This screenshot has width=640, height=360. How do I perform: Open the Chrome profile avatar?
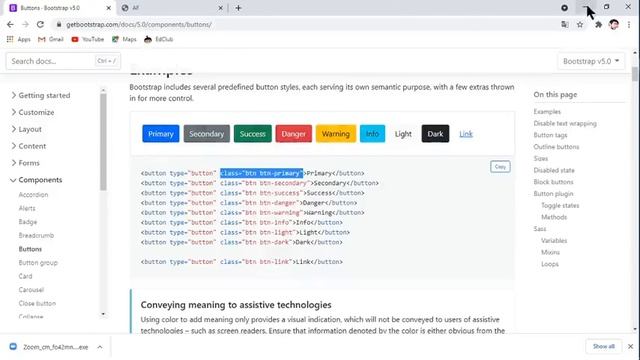coord(614,24)
